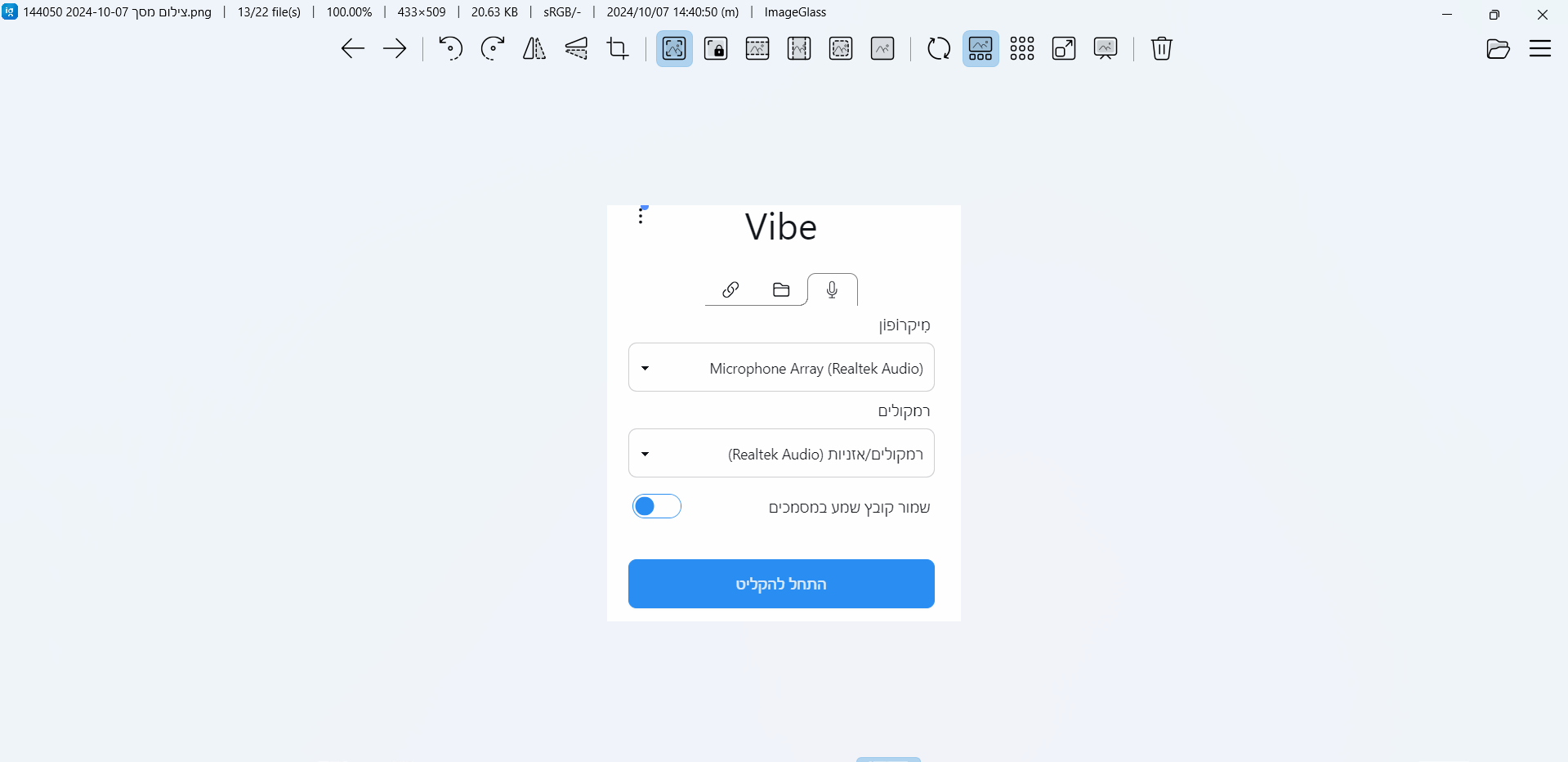This screenshot has height=762, width=1568.
Task: Click the 100.00% zoom value in title bar
Action: 349,12
